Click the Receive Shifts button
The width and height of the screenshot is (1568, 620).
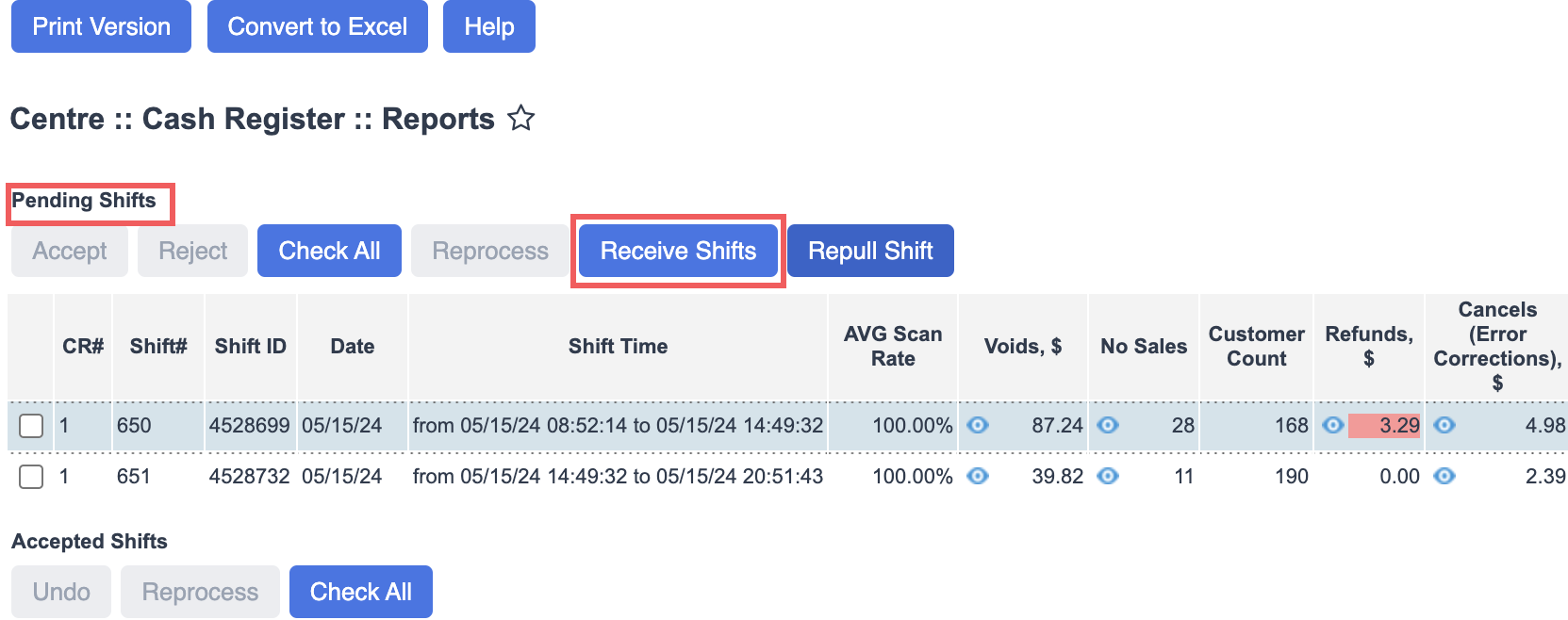point(678,251)
